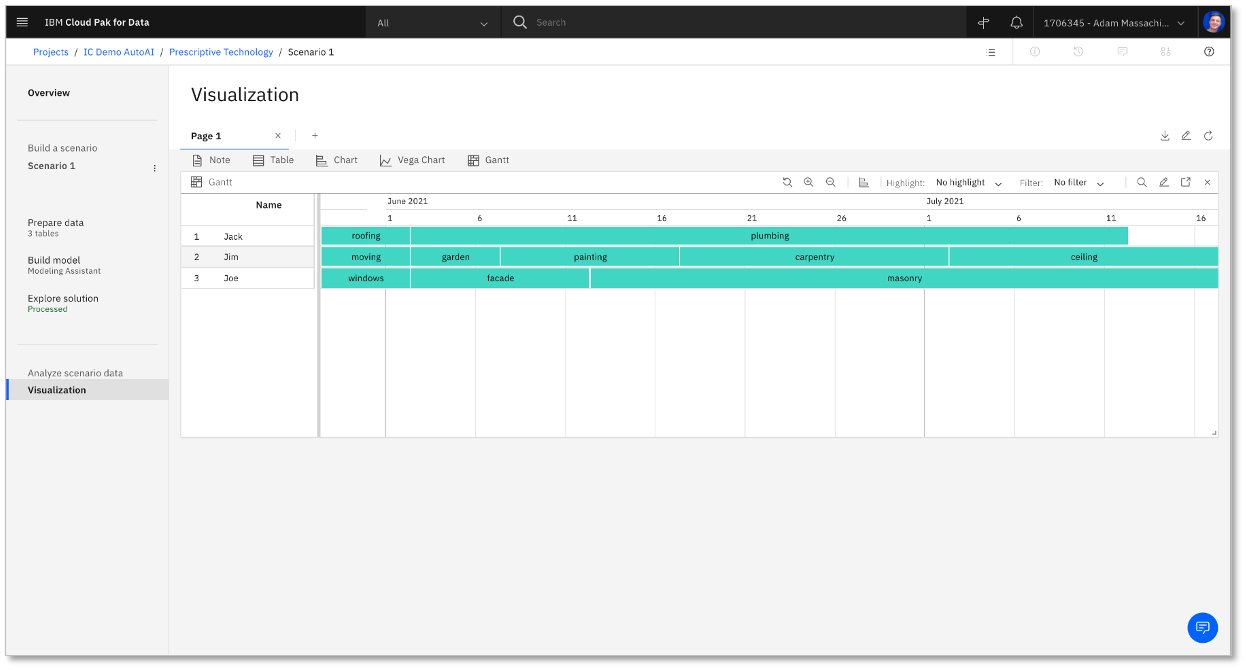Zoom in on the Gantt chart

[x=808, y=183]
